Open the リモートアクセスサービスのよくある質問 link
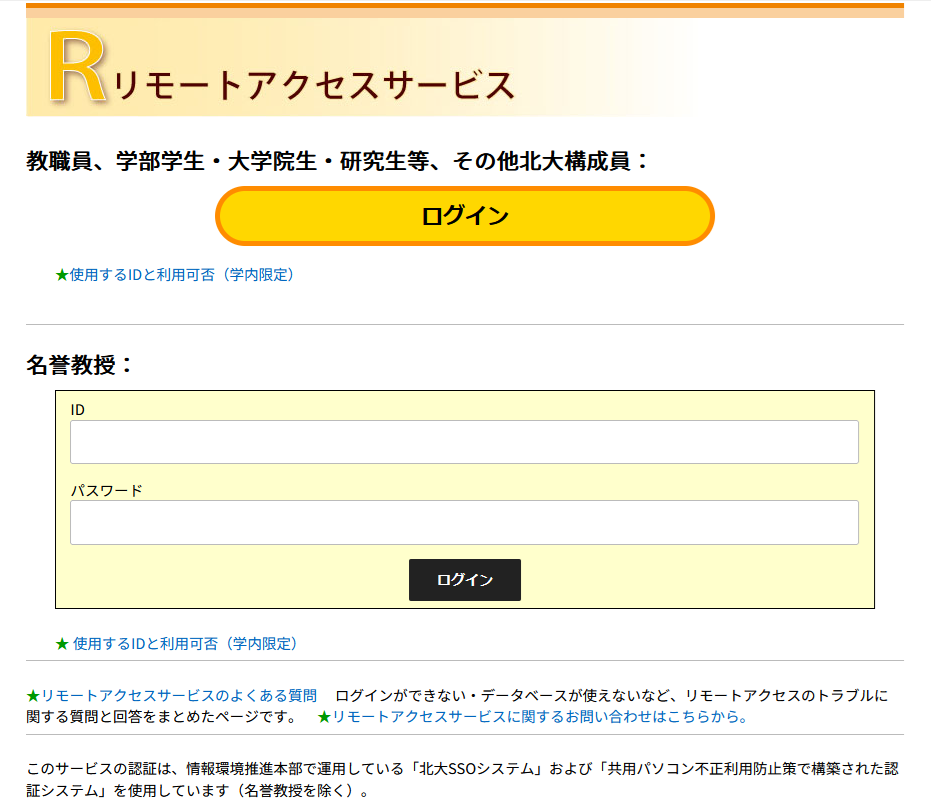Image resolution: width=931 pixels, height=811 pixels. 179,696
